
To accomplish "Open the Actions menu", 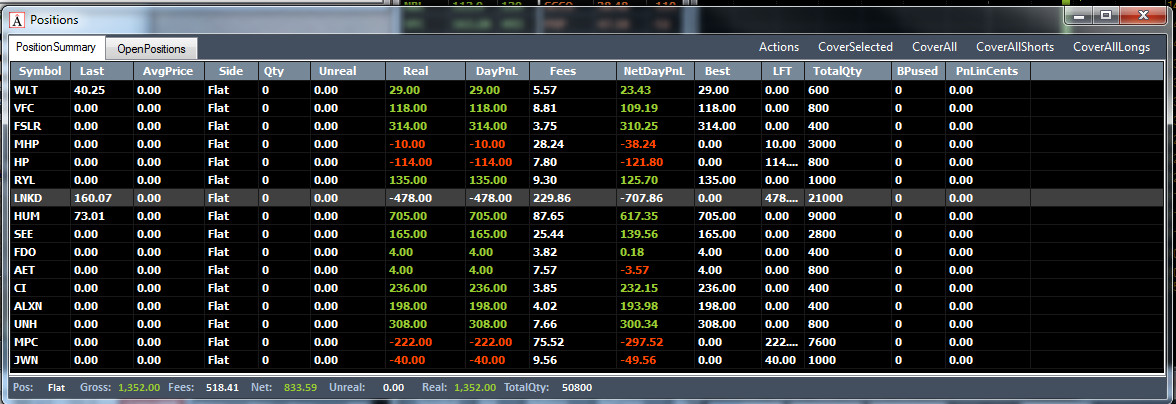I will click(x=778, y=46).
